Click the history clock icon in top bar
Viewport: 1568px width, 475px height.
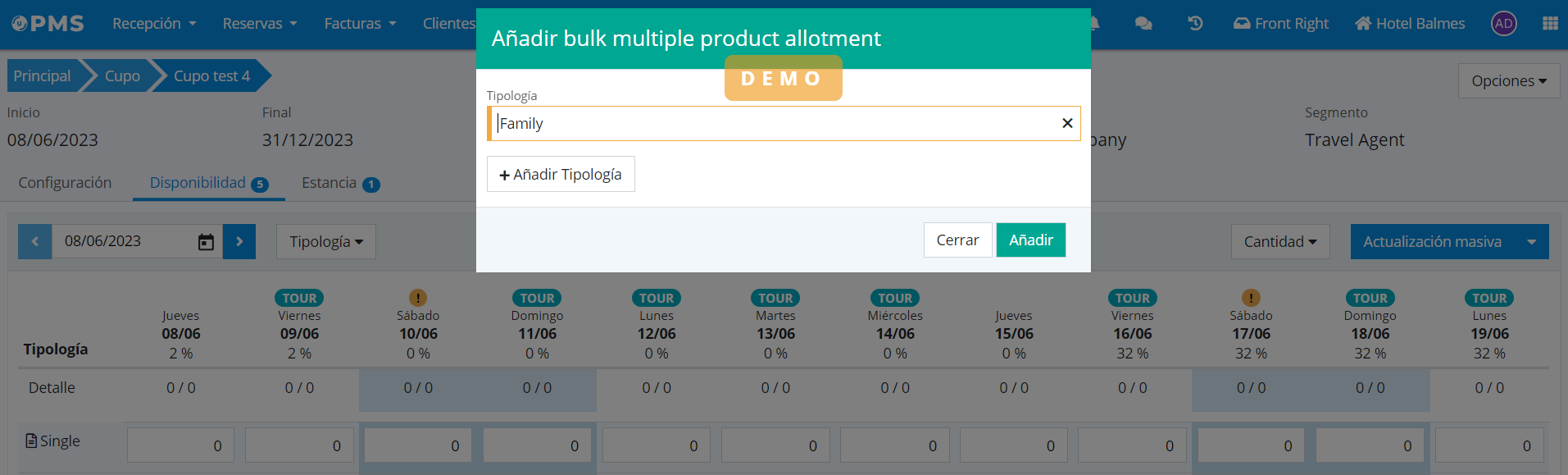1195,23
